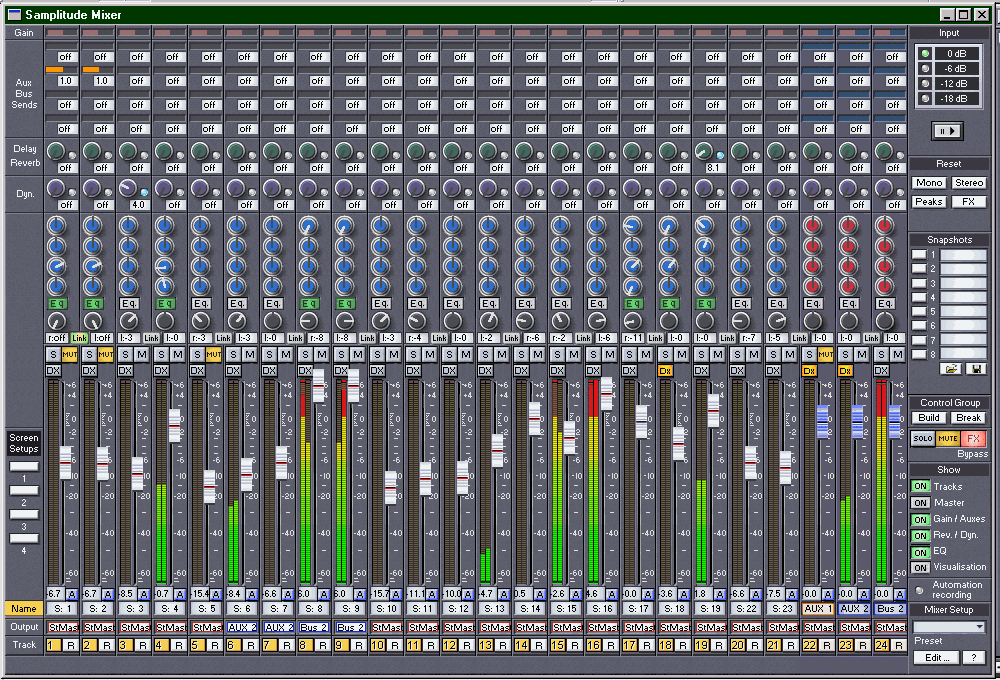Toggle the ON switch for Visualisation
1000x680 pixels.
(x=920, y=568)
